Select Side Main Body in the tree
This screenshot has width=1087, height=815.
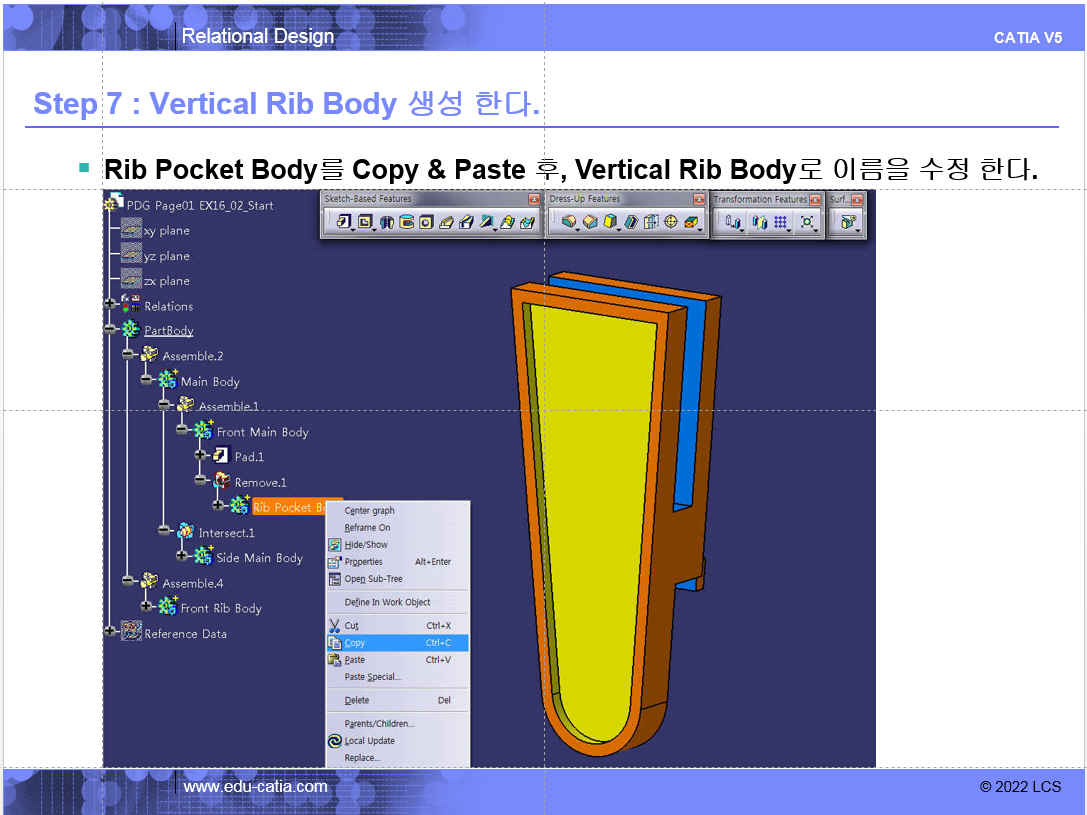point(259,558)
